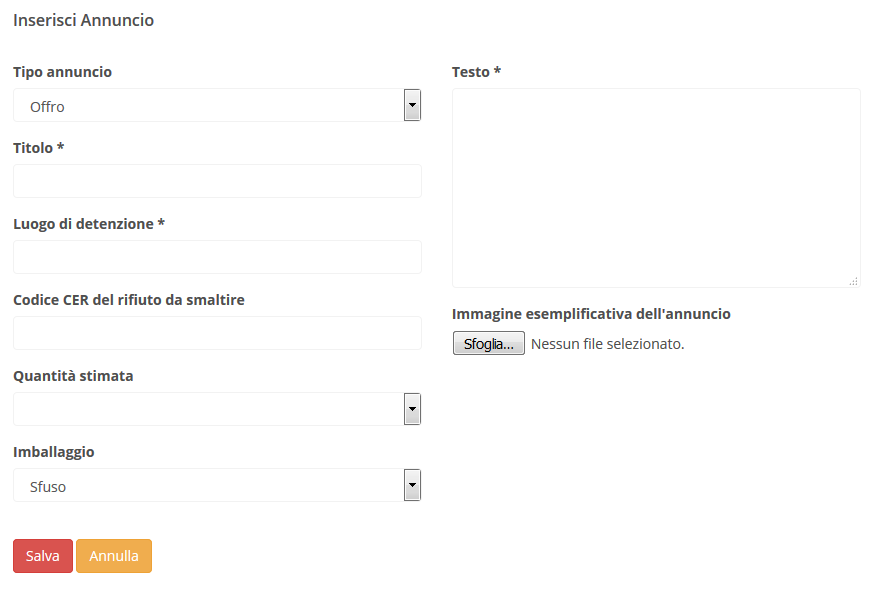The height and width of the screenshot is (592, 875).
Task: Click the arrow icon of Tipo annuncio select
Action: (x=412, y=105)
